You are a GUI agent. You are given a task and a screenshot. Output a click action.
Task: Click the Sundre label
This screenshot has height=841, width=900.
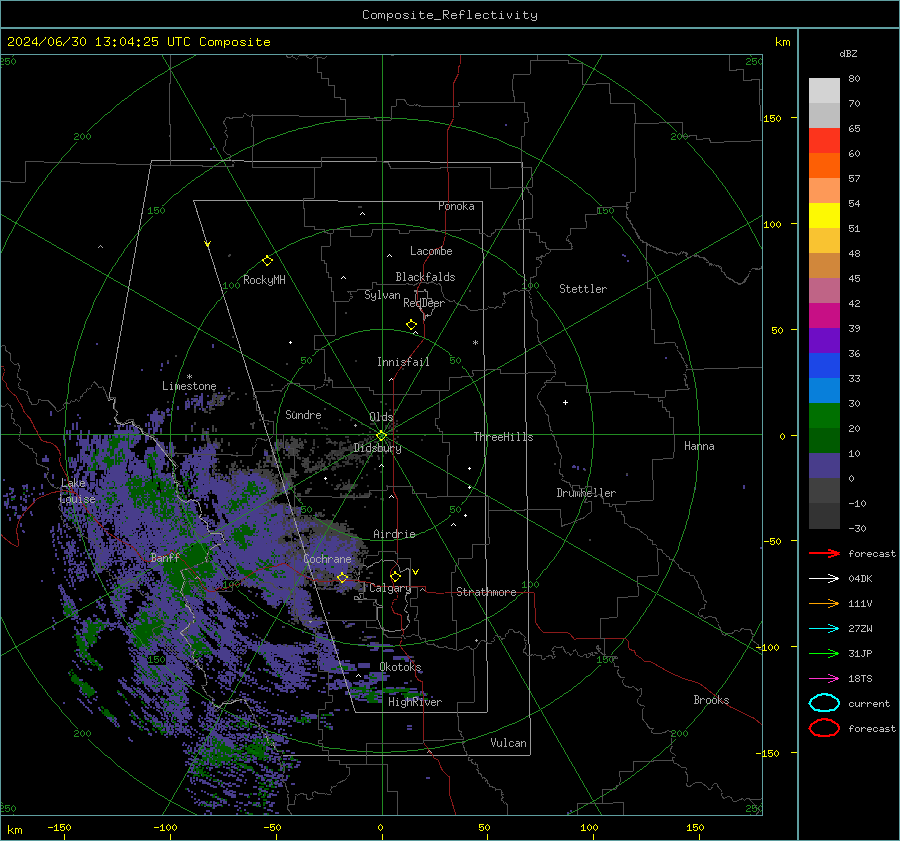tap(303, 414)
